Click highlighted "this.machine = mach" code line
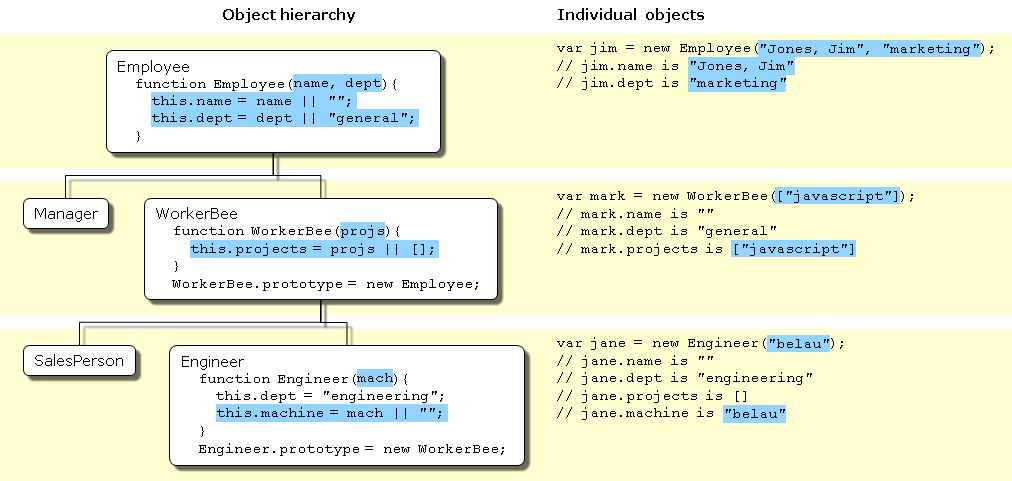This screenshot has height=481, width=1012. tap(331, 413)
